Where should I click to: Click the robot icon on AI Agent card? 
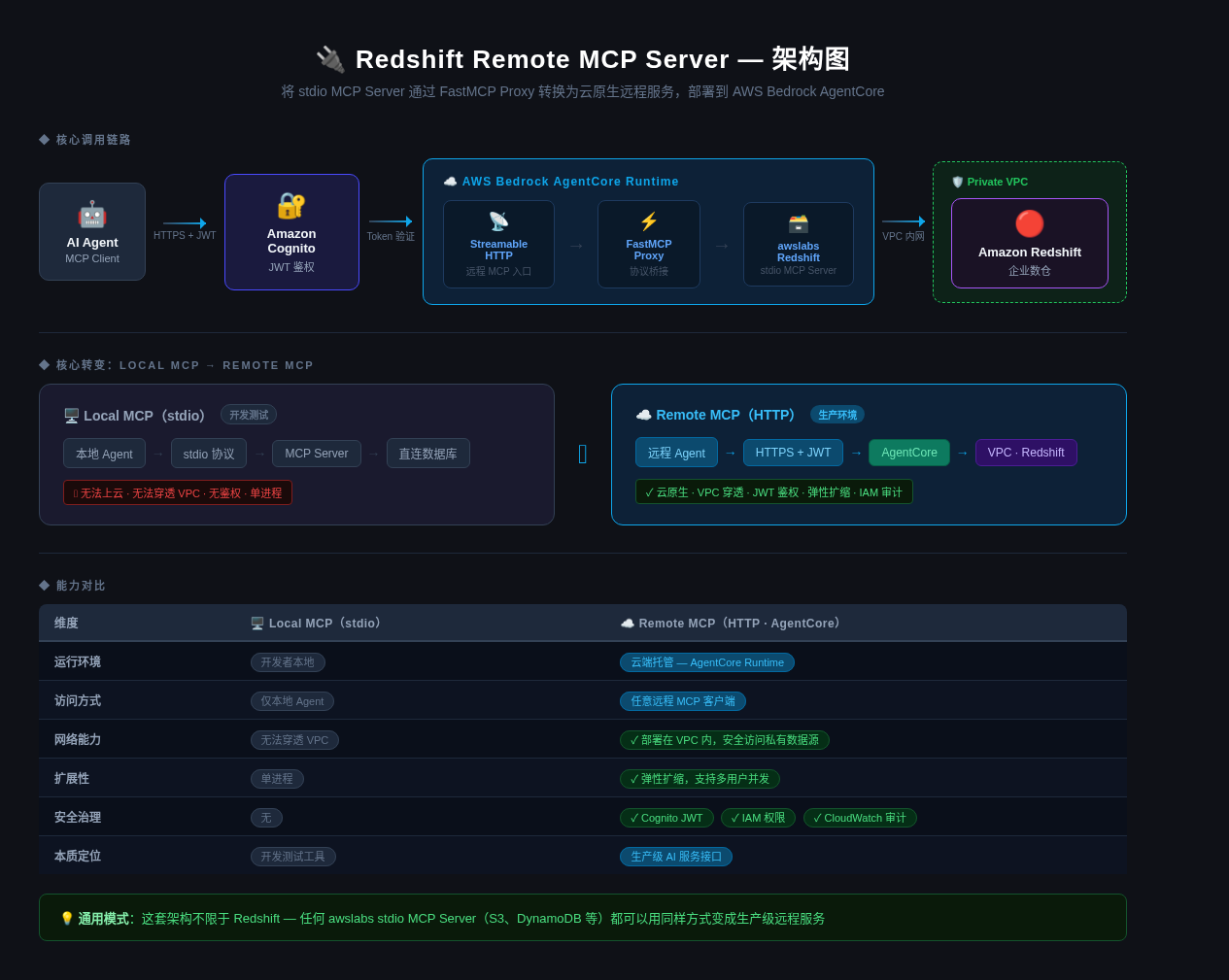[x=92, y=213]
